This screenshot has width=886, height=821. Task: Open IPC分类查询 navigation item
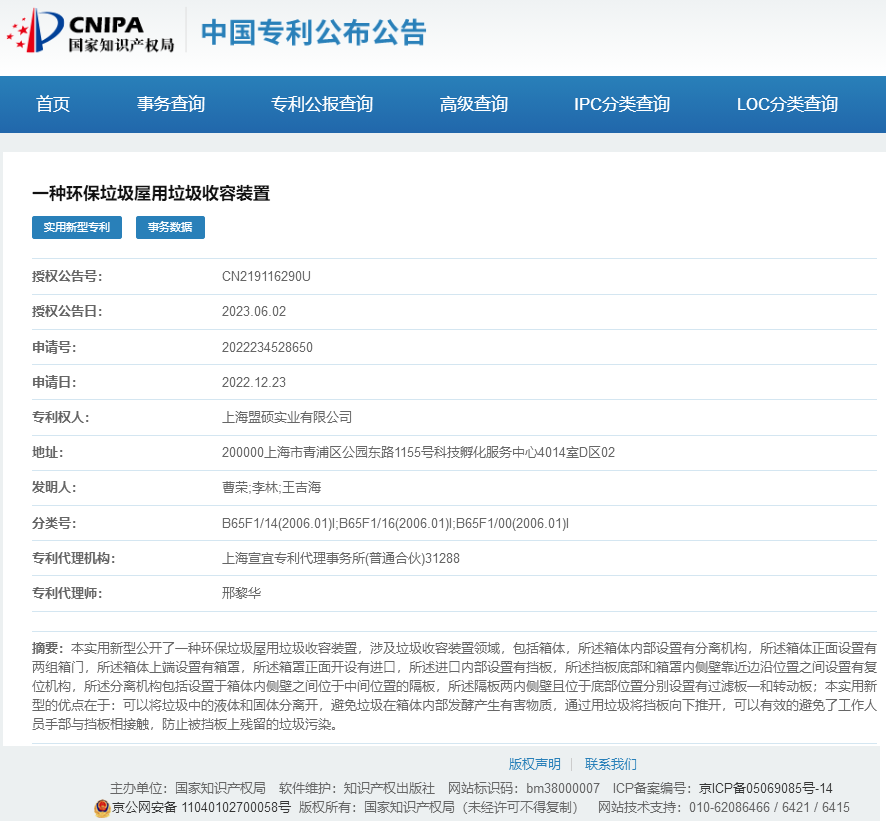(x=622, y=104)
